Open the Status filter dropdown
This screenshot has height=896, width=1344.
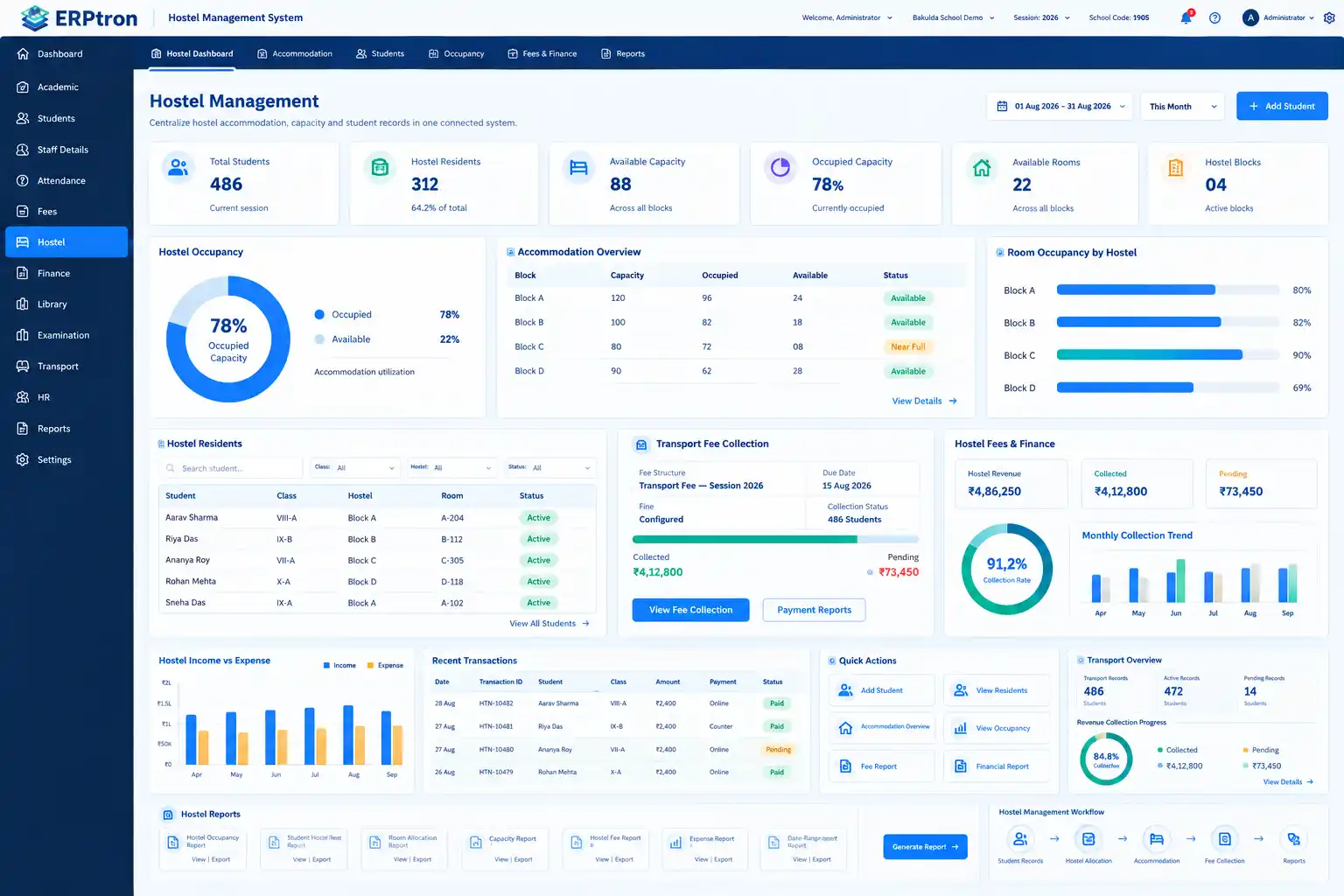click(x=549, y=467)
